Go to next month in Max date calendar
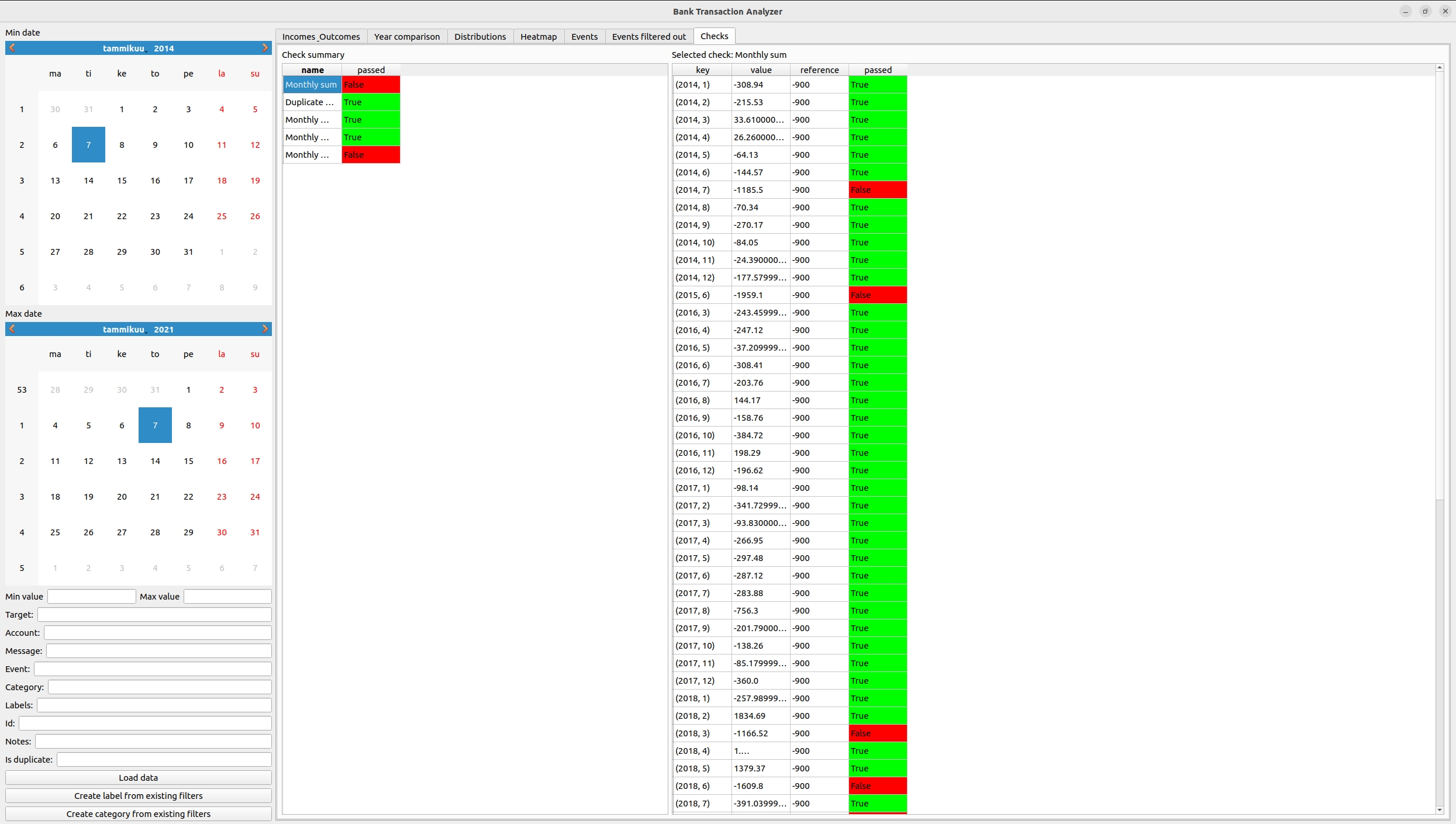Image resolution: width=1456 pixels, height=824 pixels. (x=265, y=329)
